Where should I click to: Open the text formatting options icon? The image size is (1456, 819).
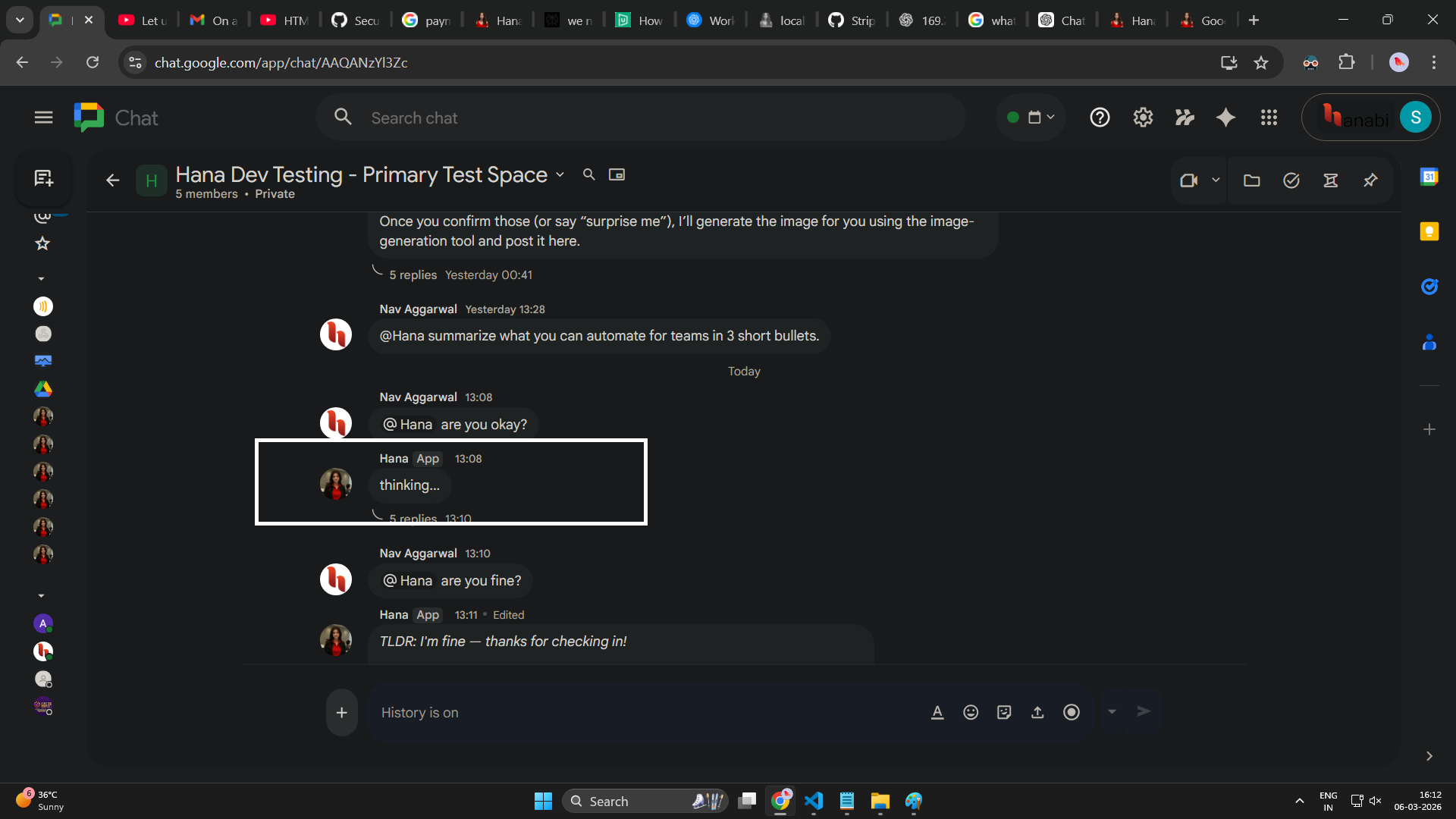(x=937, y=712)
